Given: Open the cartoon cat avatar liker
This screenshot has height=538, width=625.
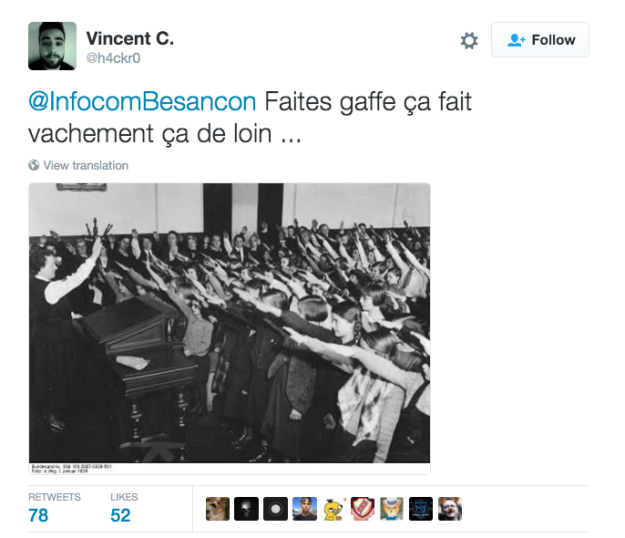Looking at the screenshot, I should pyautogui.click(x=392, y=509).
